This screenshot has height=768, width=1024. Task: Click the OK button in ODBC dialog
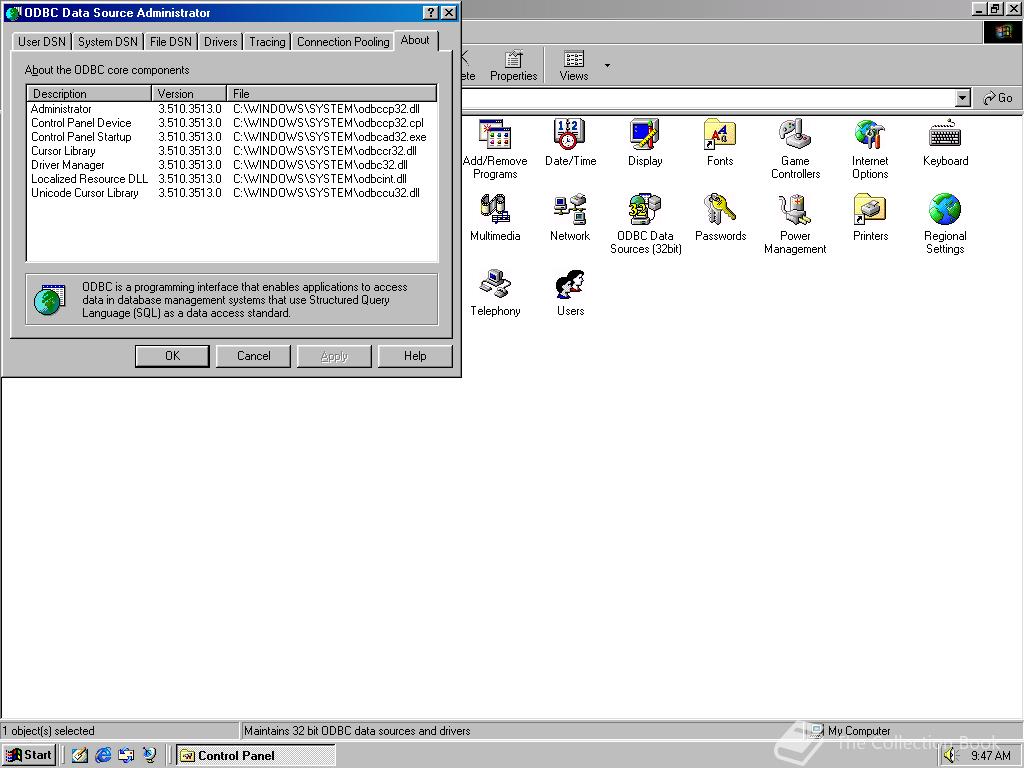[172, 356]
